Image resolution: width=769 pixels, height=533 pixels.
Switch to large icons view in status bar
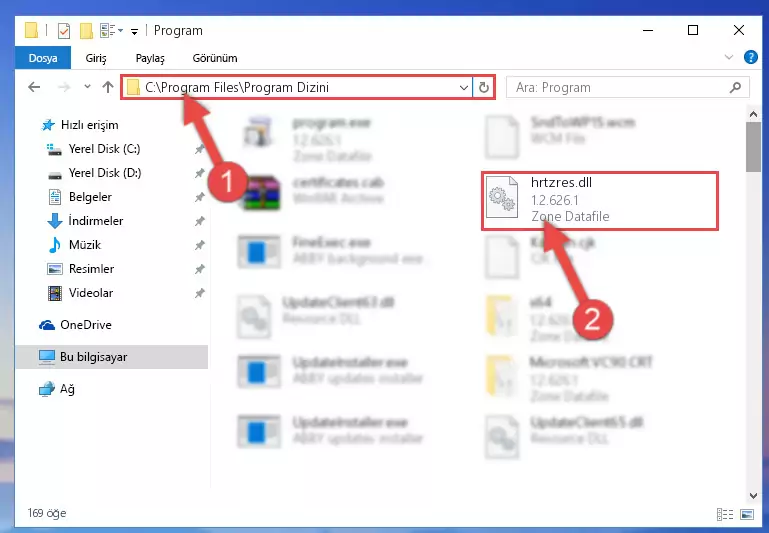[x=747, y=514]
